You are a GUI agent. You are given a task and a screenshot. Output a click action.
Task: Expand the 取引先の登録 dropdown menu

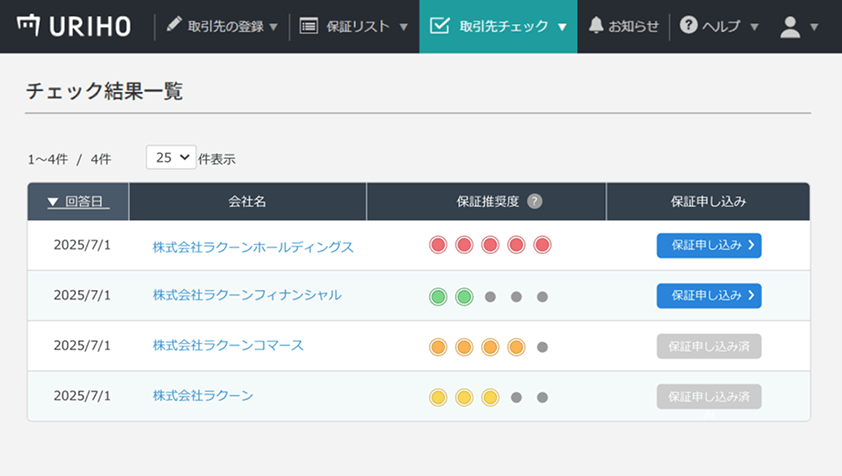pyautogui.click(x=274, y=27)
